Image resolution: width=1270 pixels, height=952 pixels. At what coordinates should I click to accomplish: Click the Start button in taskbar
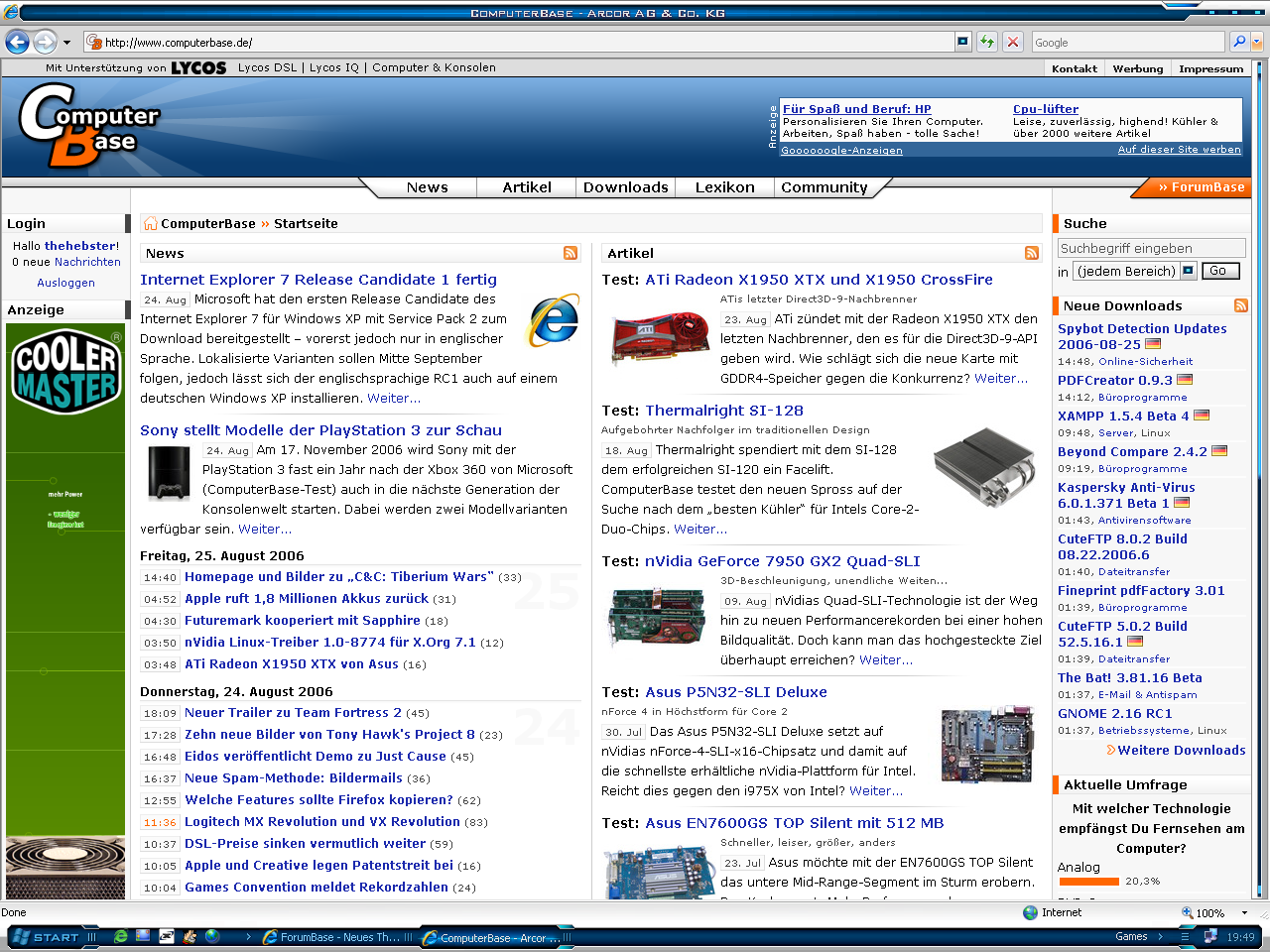46,937
